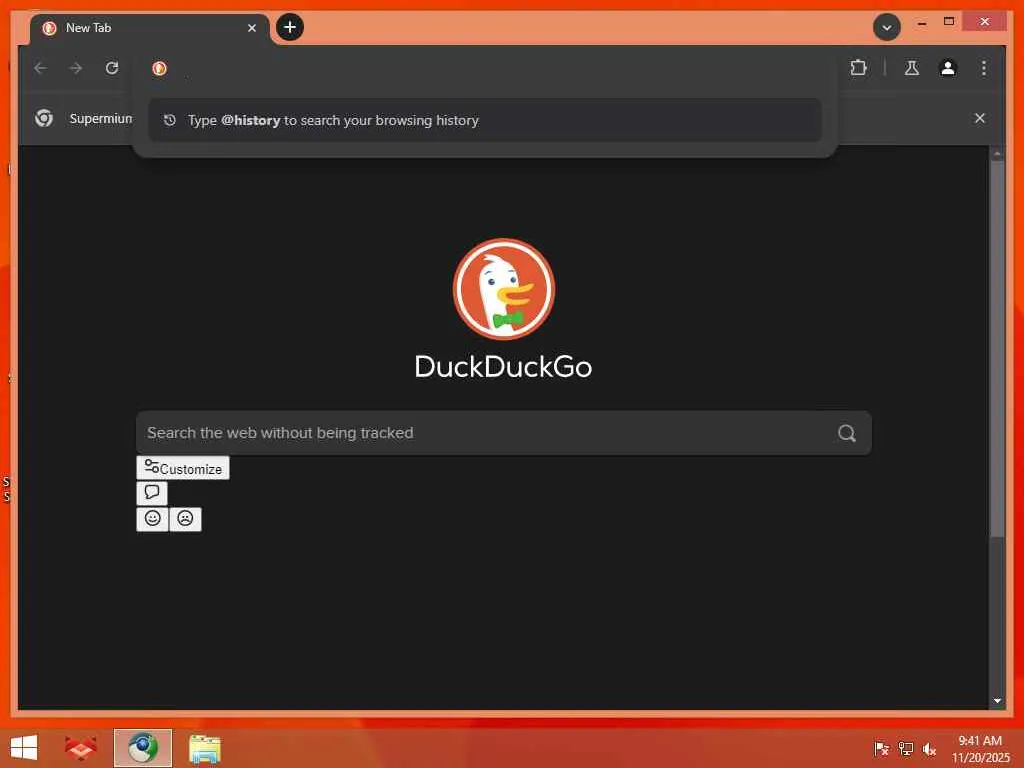Viewport: 1024px width, 768px height.
Task: Open the Extensions puzzle icon
Action: (x=859, y=67)
